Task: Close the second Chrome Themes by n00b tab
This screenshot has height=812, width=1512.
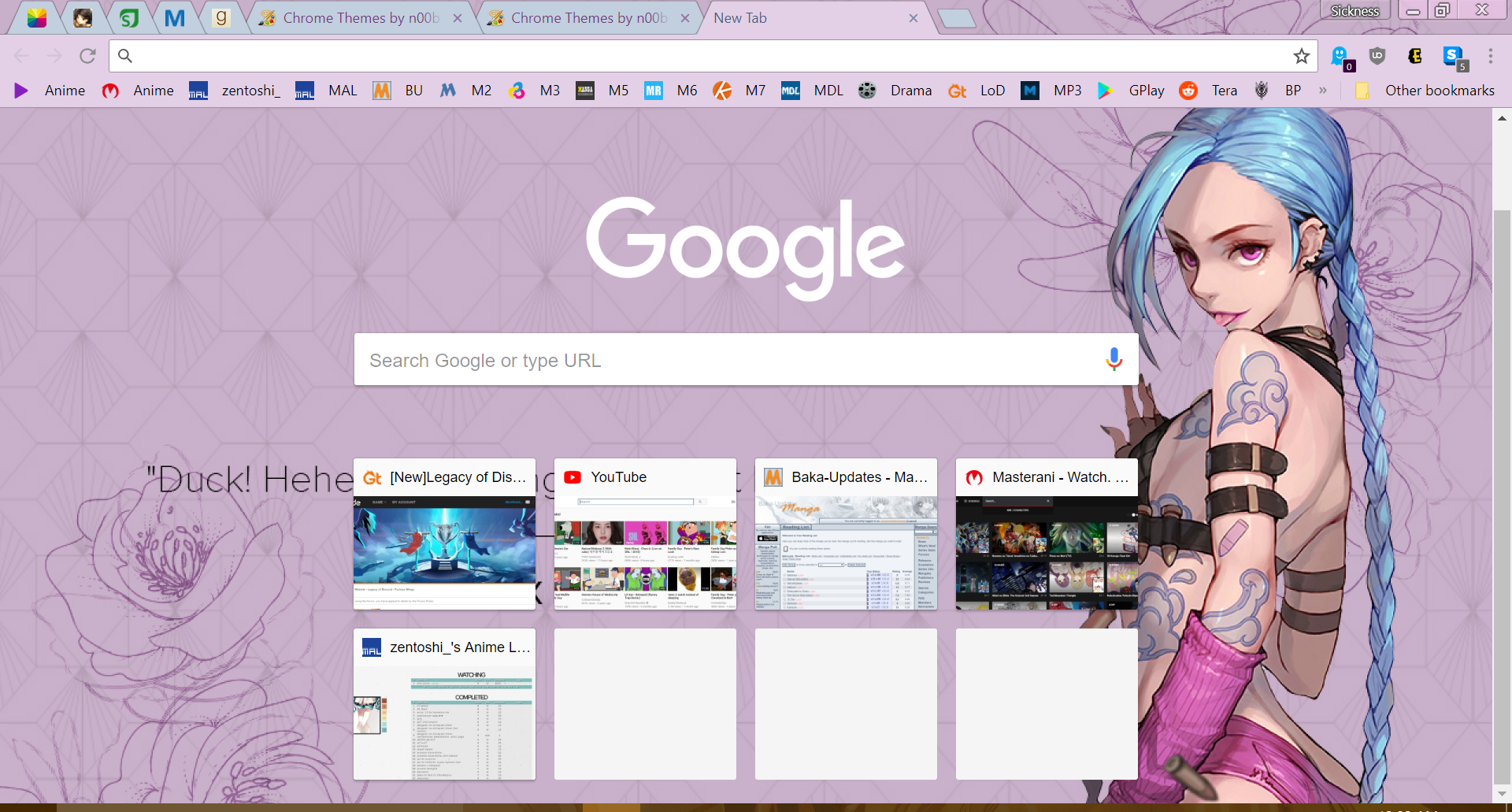Action: coord(685,18)
